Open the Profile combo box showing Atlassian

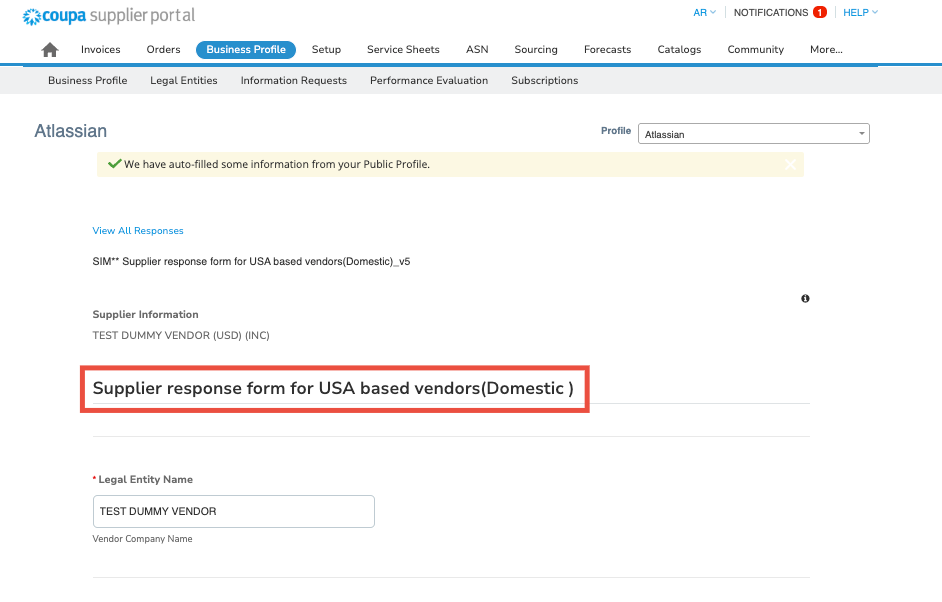point(753,134)
